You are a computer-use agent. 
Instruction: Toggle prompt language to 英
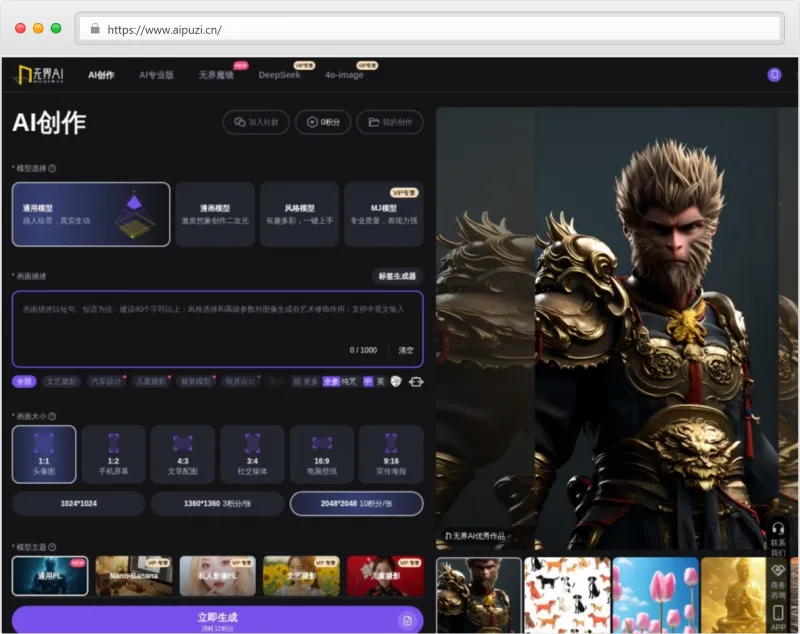tap(380, 381)
